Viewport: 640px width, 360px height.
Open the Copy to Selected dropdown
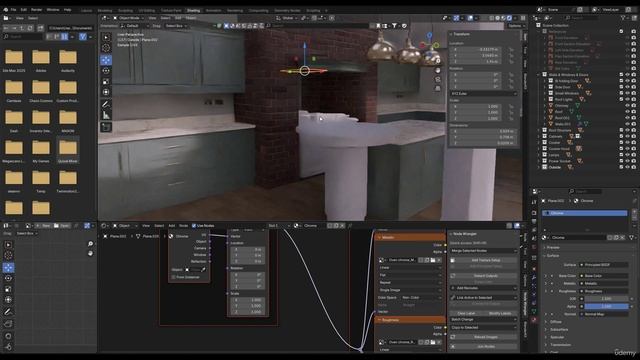(x=484, y=327)
